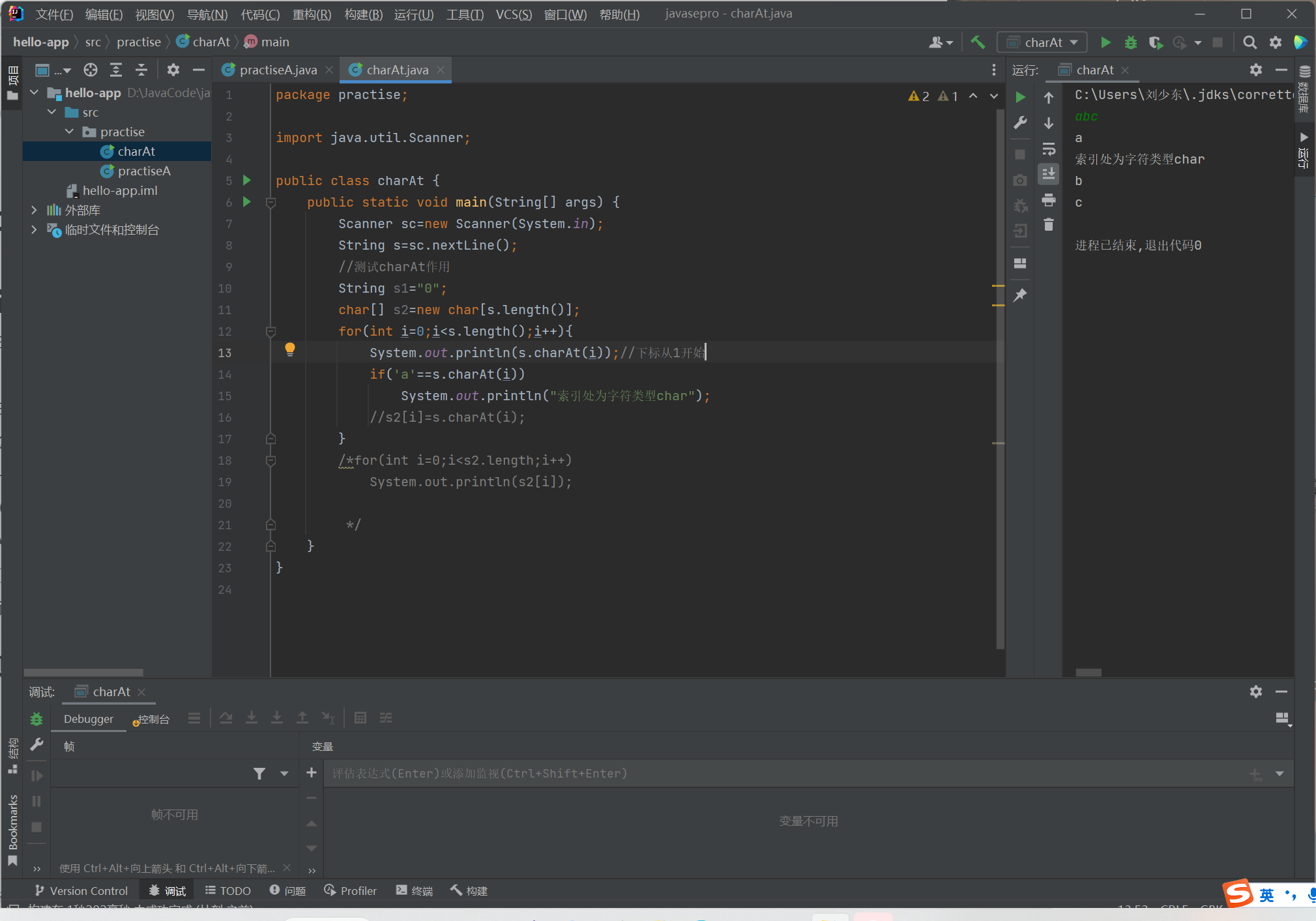Open the Profiler tool window button
Image resolution: width=1316 pixels, height=921 pixels.
point(351,890)
